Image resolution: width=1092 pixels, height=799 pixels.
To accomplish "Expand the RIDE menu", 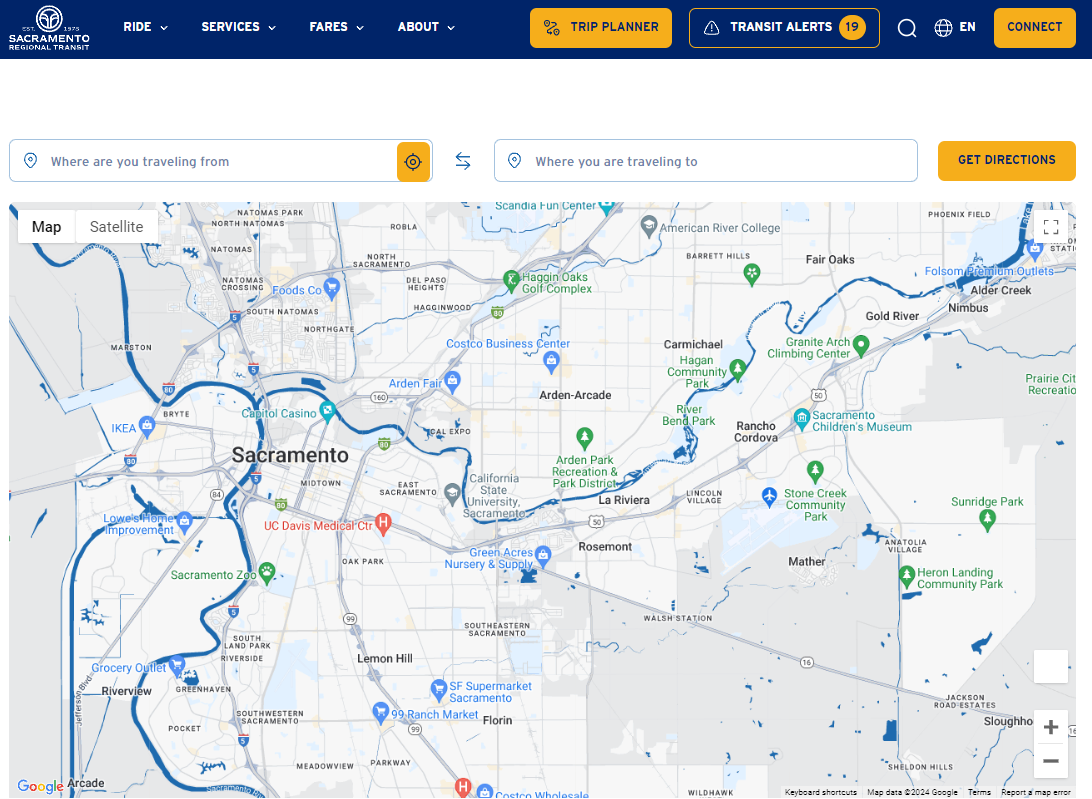I will click(x=146, y=27).
